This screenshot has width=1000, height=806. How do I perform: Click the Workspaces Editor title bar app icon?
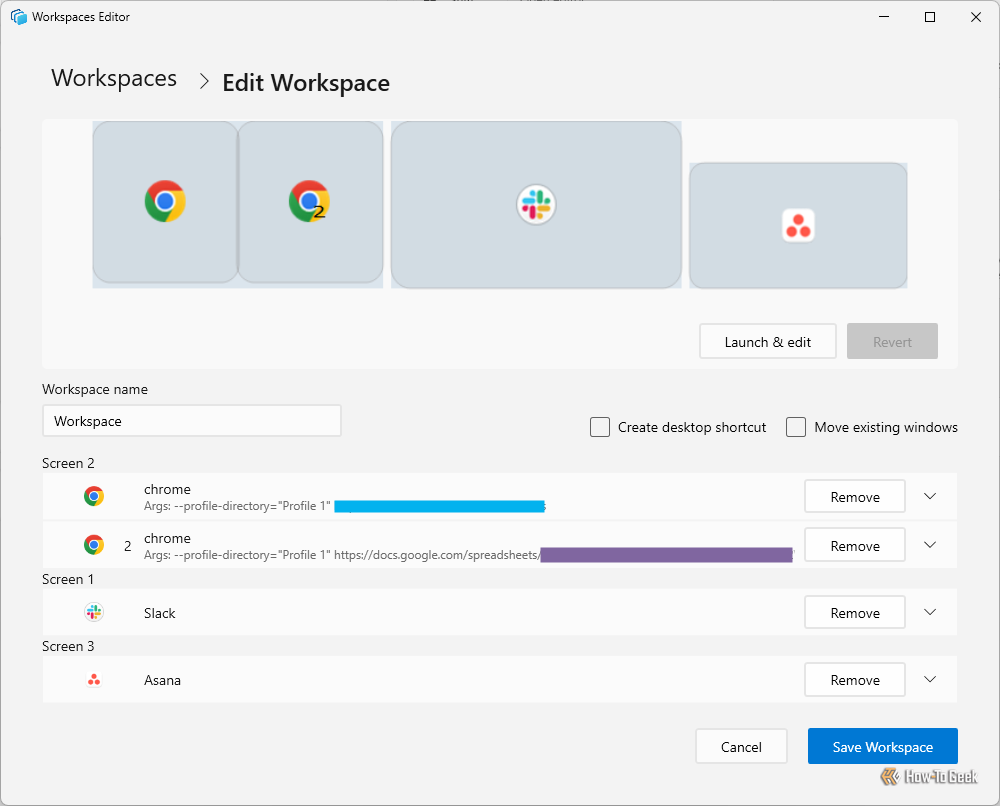click(19, 17)
